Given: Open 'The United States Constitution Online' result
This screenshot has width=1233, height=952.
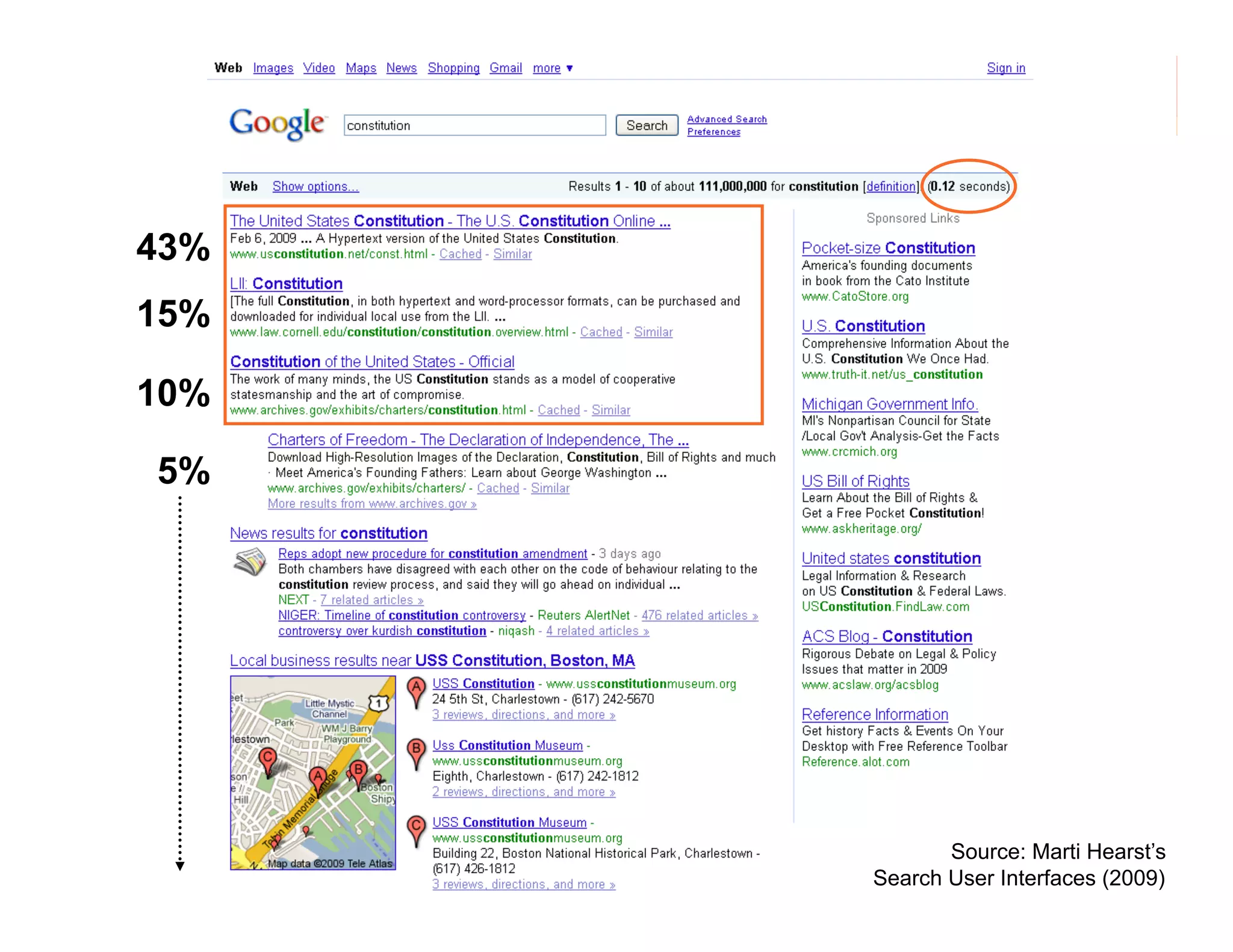Looking at the screenshot, I should coord(450,221).
